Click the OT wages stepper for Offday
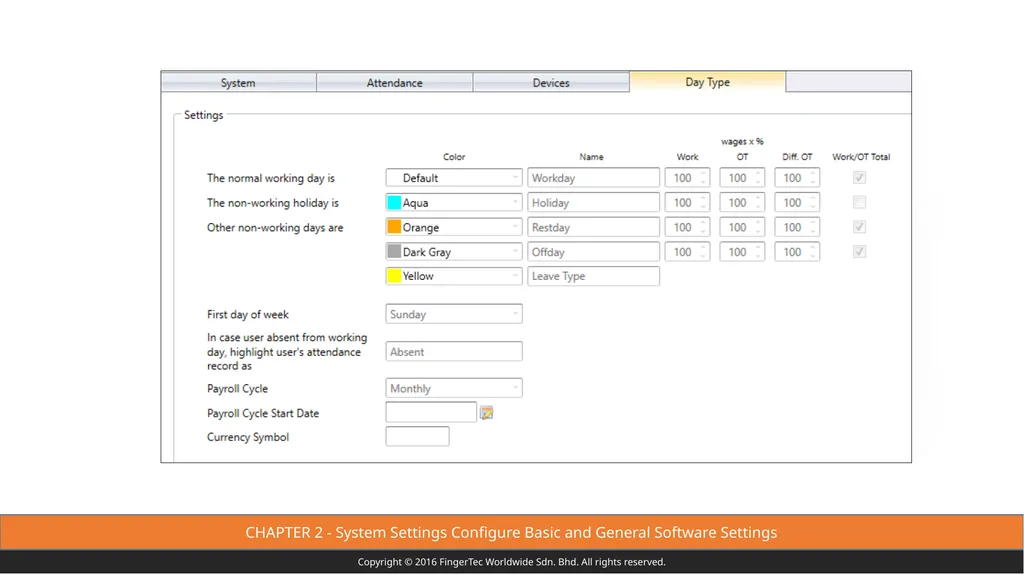Image resolution: width=1024 pixels, height=575 pixels. (x=742, y=252)
